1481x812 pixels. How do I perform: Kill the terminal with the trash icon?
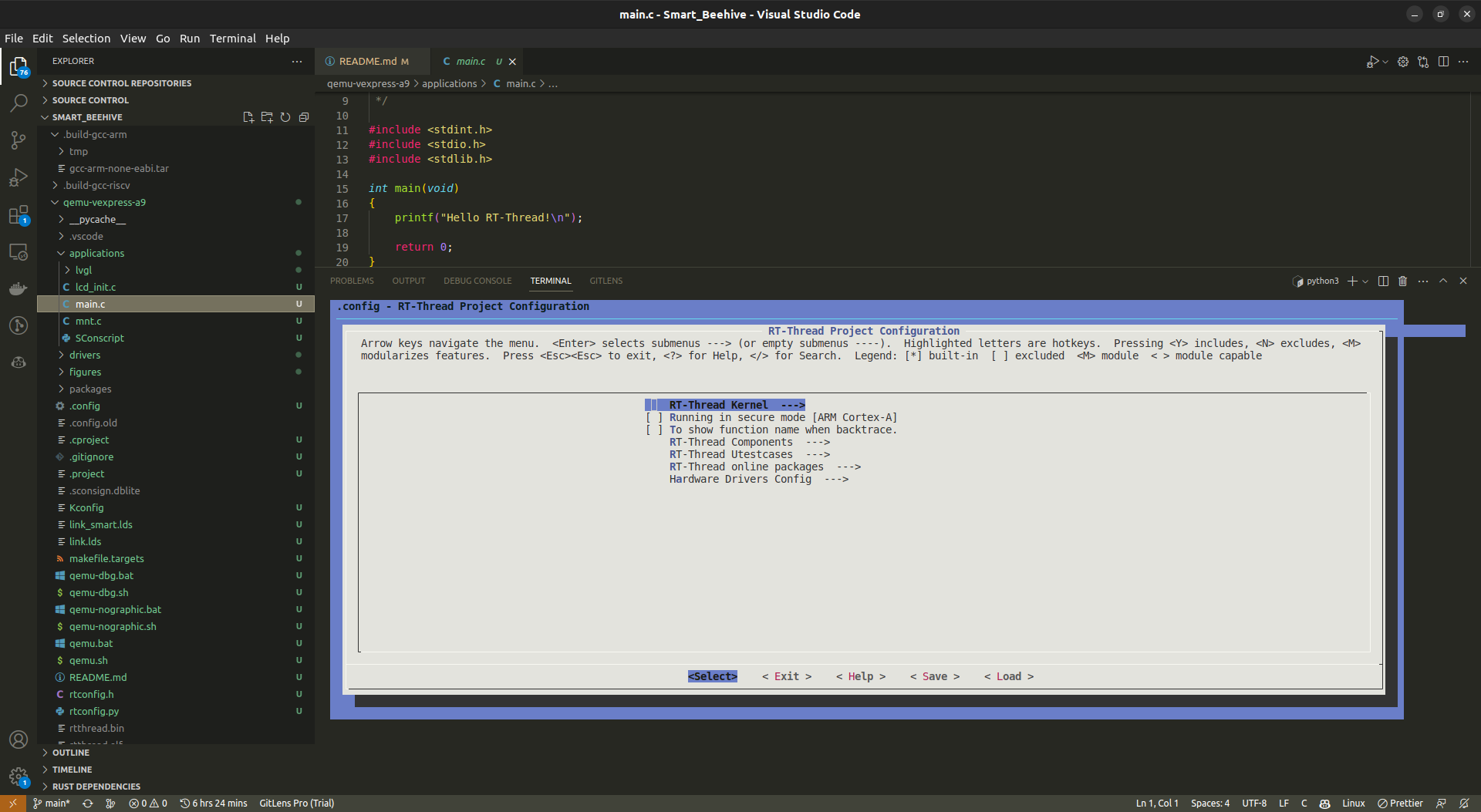click(x=1402, y=281)
